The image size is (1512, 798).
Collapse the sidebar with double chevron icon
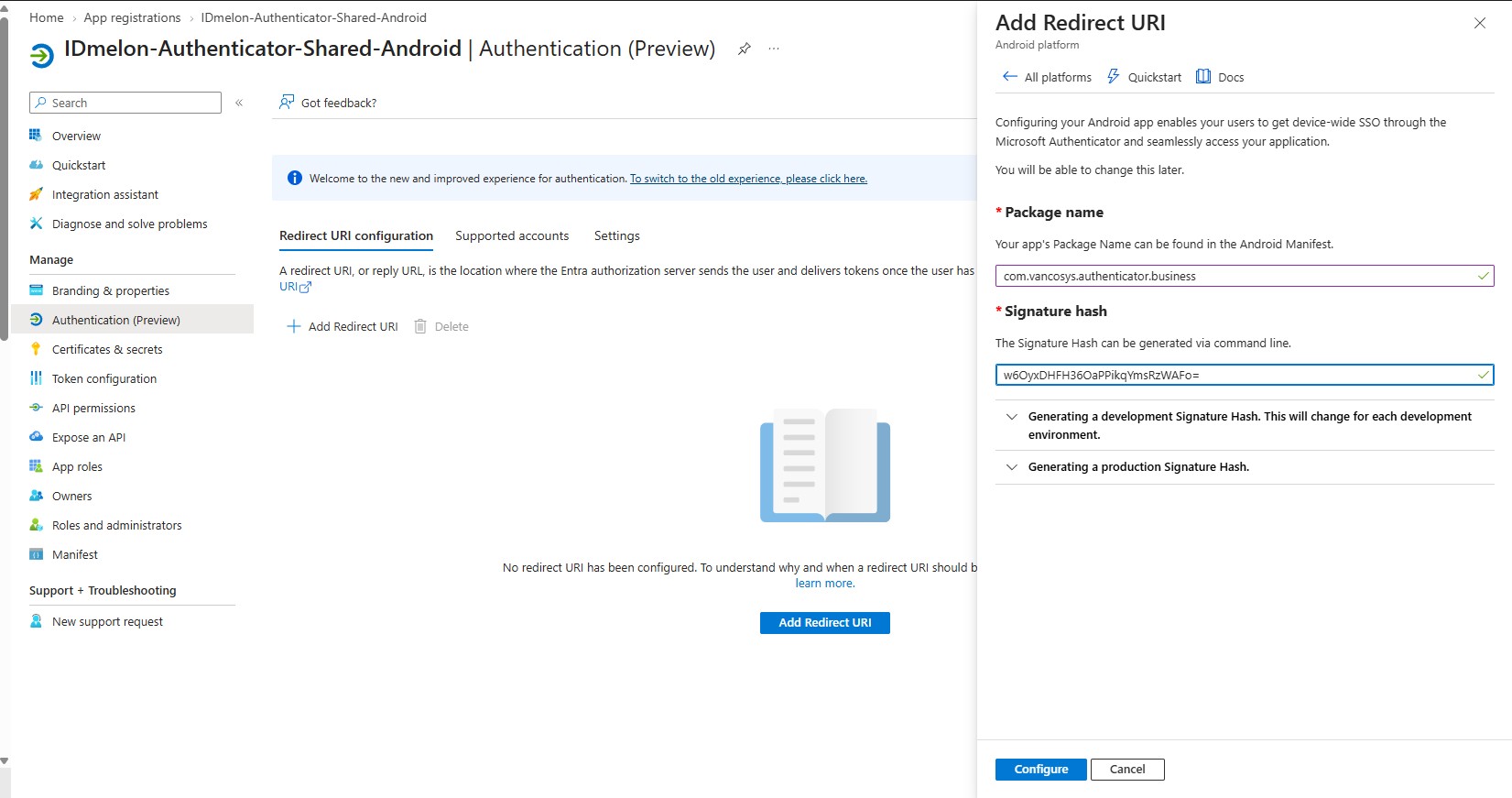(x=239, y=103)
